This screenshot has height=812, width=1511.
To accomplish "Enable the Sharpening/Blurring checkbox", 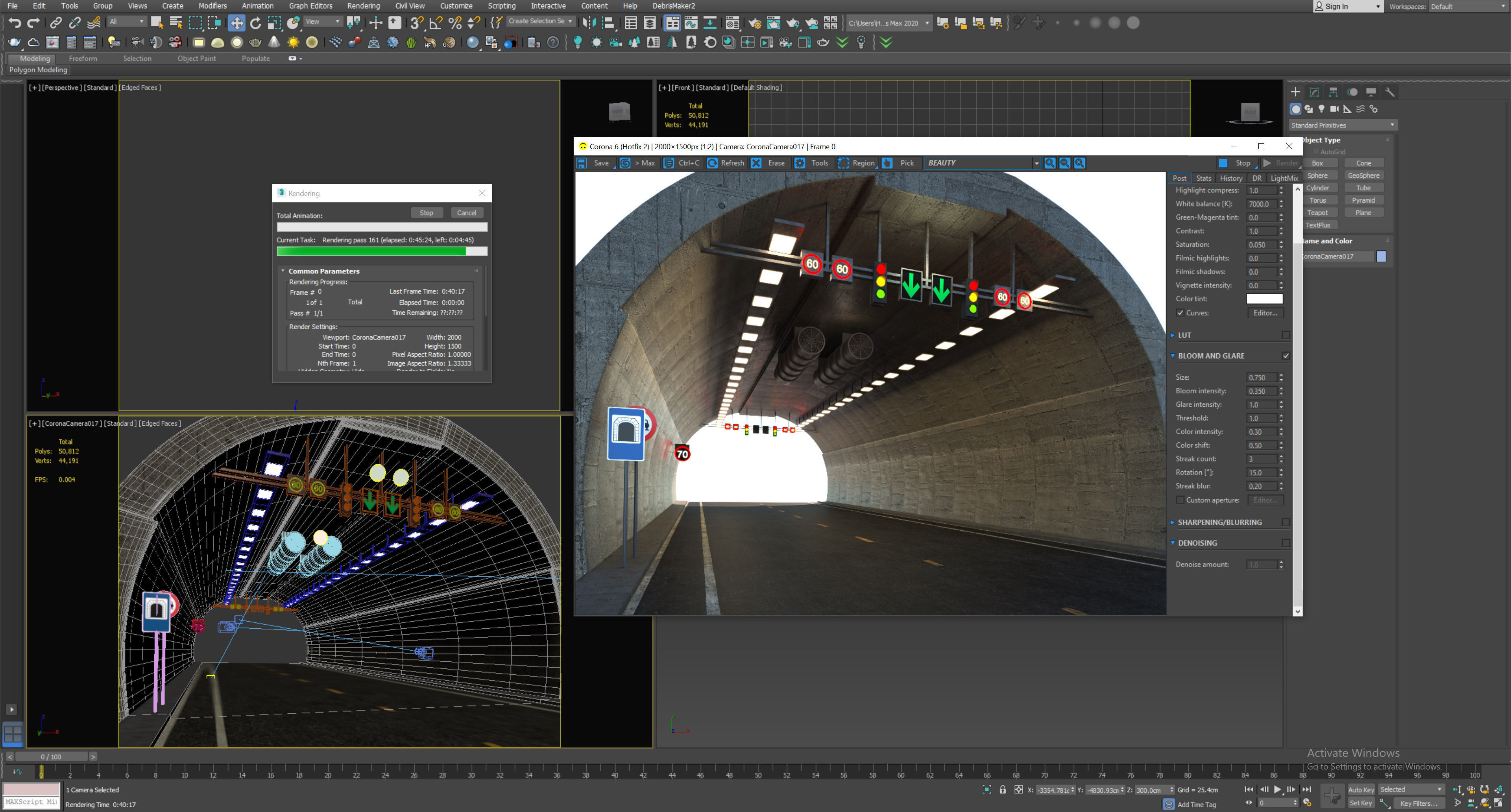I will tap(1286, 522).
